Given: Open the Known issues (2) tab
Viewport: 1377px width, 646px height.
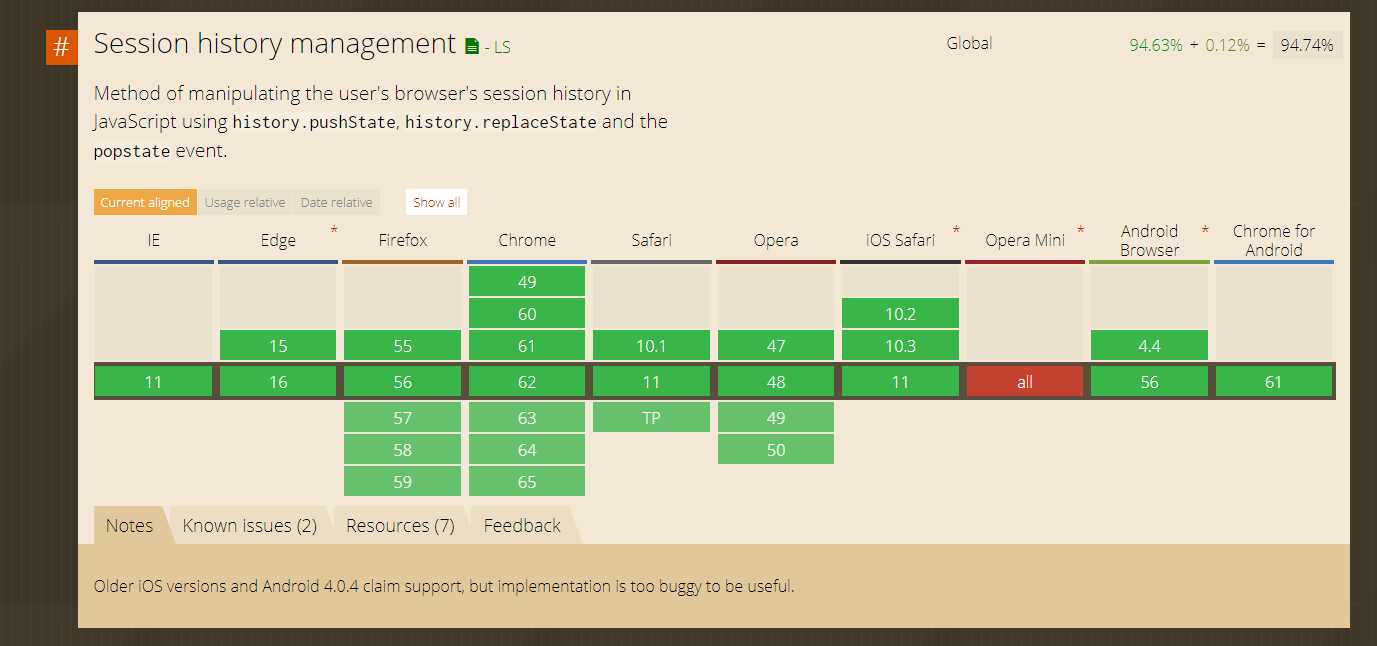Looking at the screenshot, I should 250,525.
